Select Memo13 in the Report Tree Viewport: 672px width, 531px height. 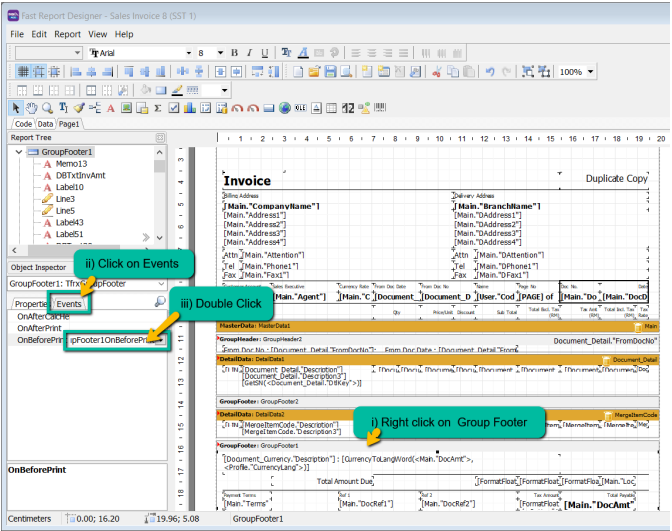click(71, 163)
